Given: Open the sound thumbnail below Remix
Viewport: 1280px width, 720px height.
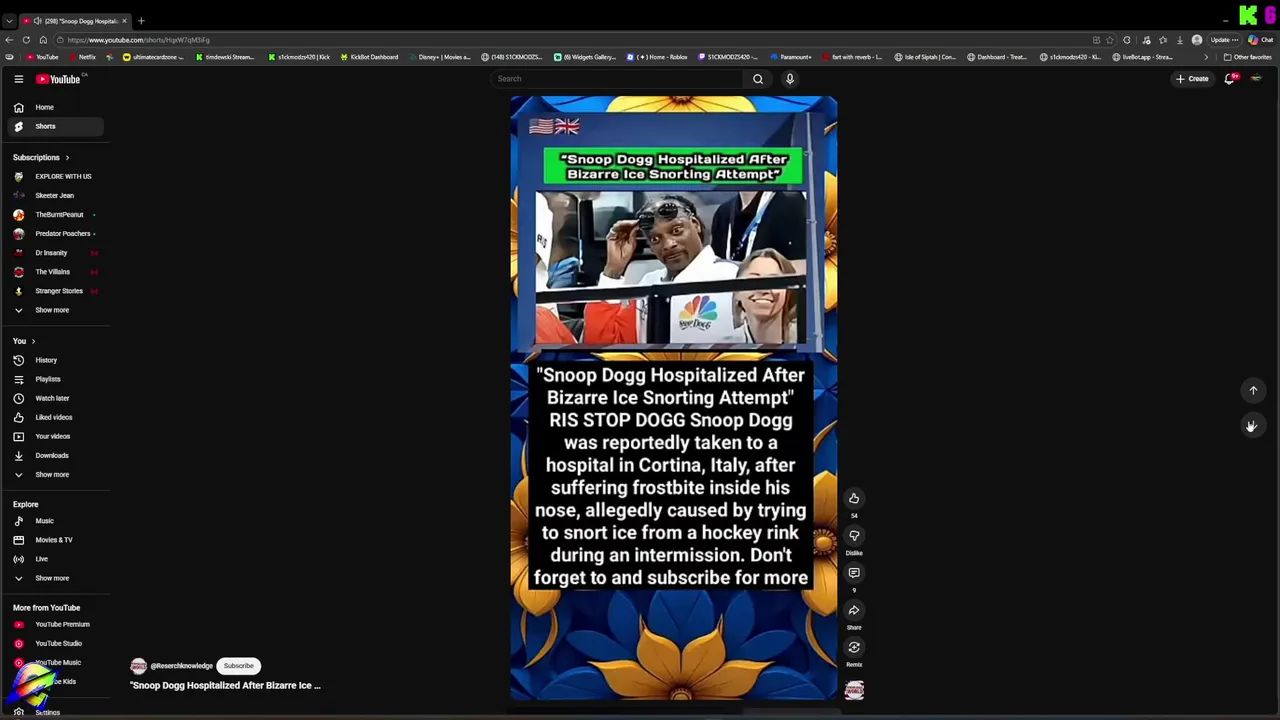Looking at the screenshot, I should coord(854,690).
